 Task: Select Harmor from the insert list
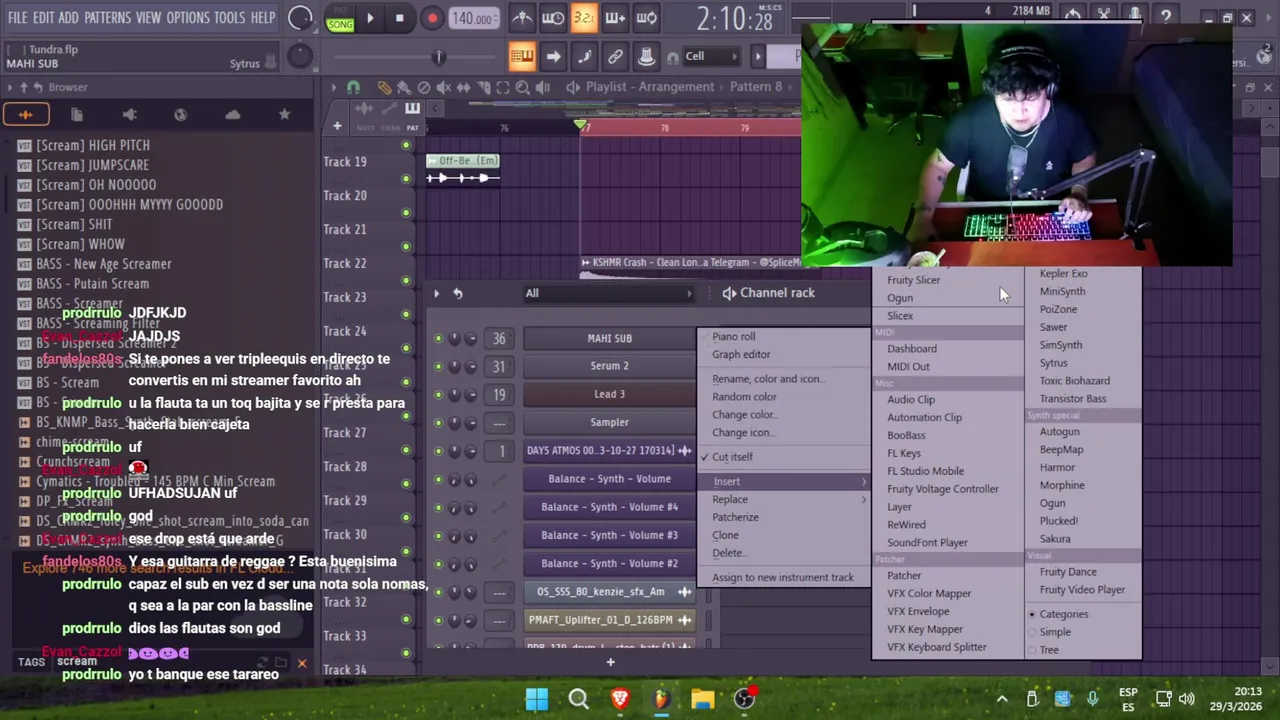click(x=1057, y=467)
